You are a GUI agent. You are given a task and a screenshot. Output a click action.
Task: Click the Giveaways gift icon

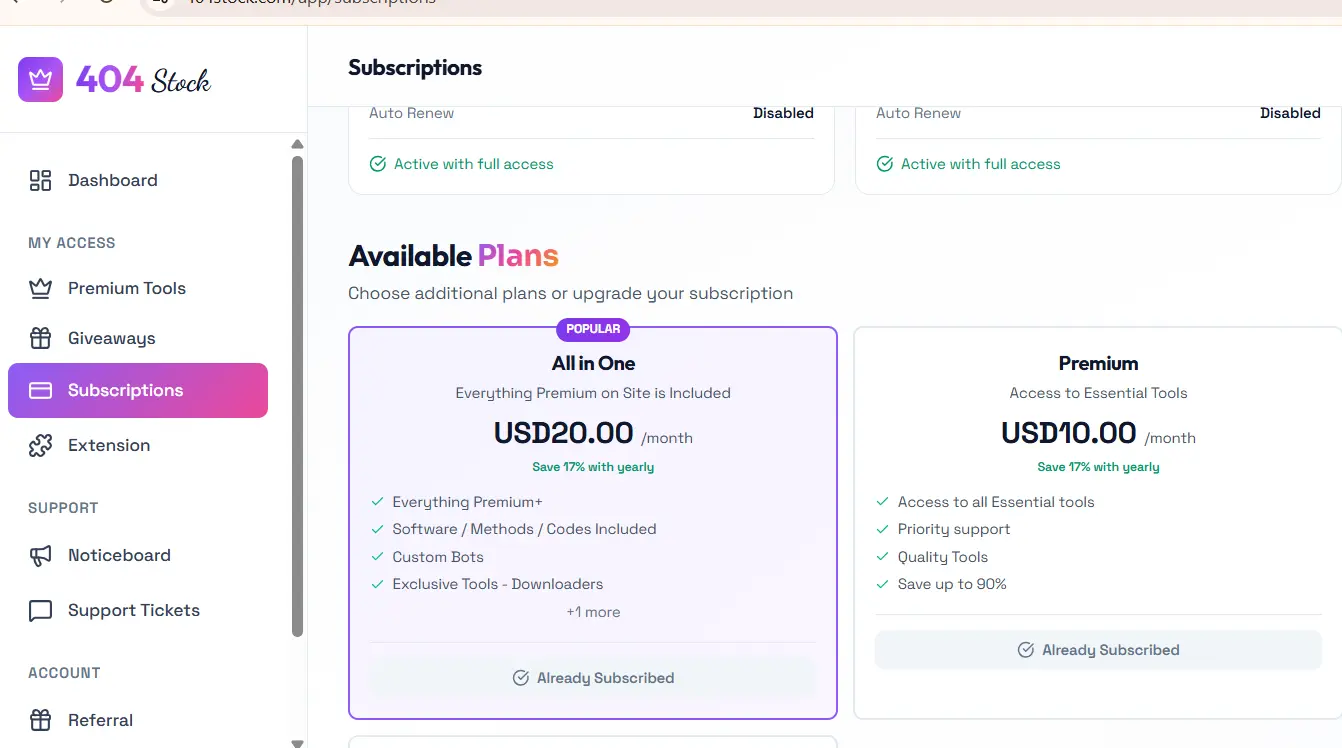pyautogui.click(x=40, y=338)
